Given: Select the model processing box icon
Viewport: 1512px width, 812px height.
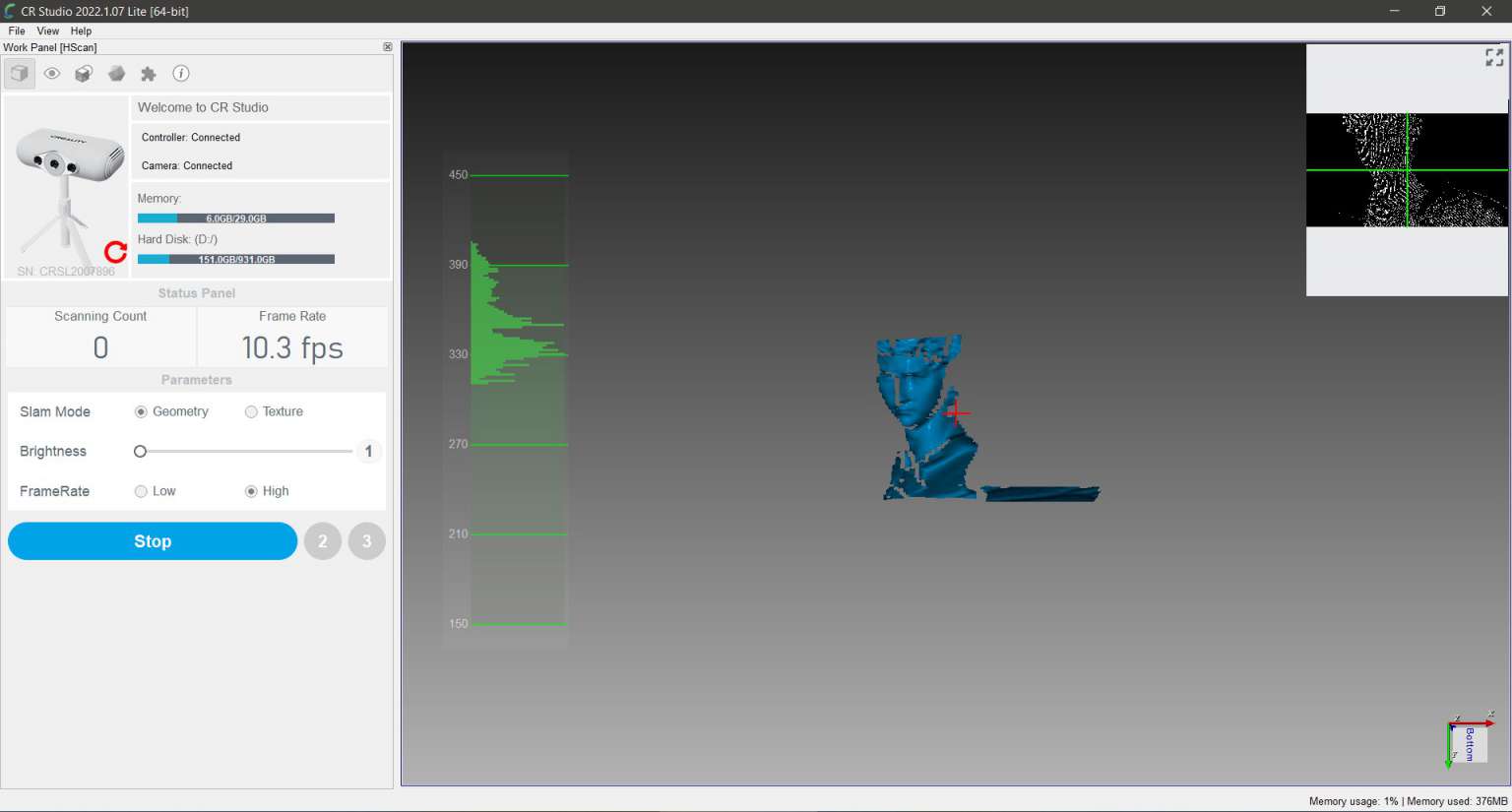Looking at the screenshot, I should 84,73.
